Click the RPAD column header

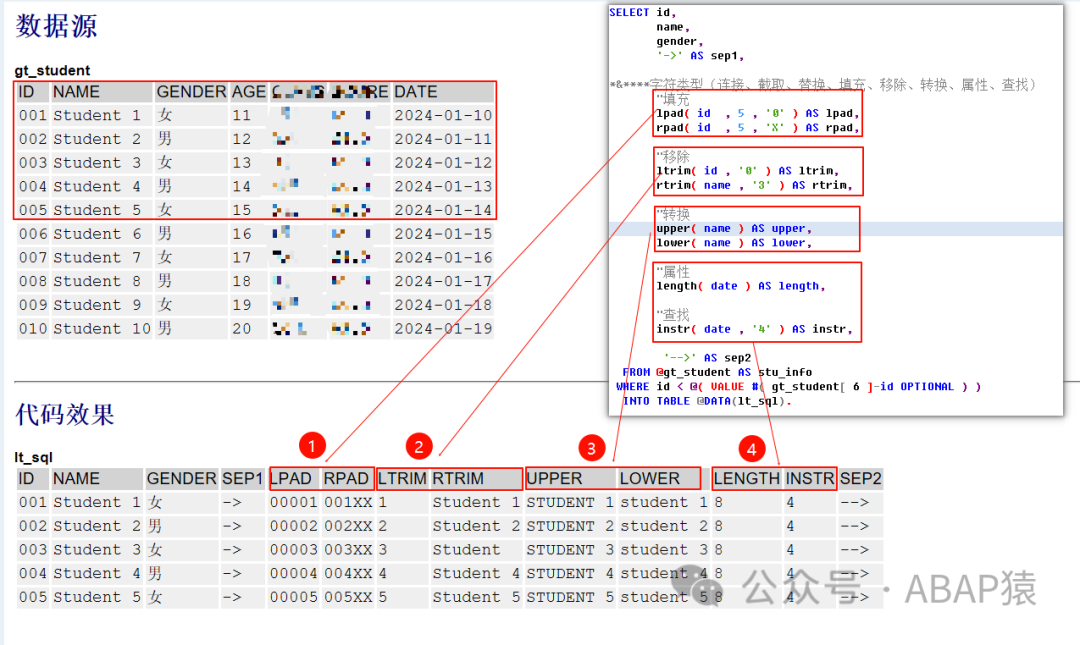[x=346, y=478]
